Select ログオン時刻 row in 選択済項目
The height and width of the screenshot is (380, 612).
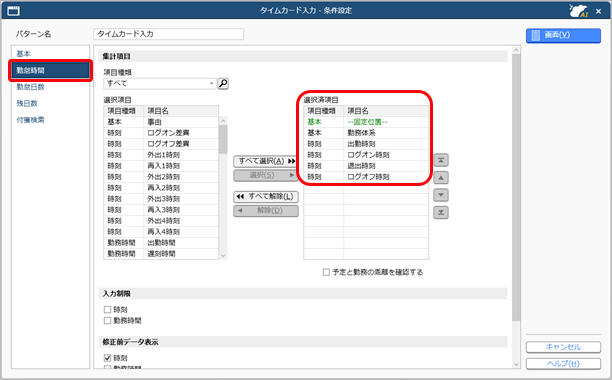pos(366,155)
